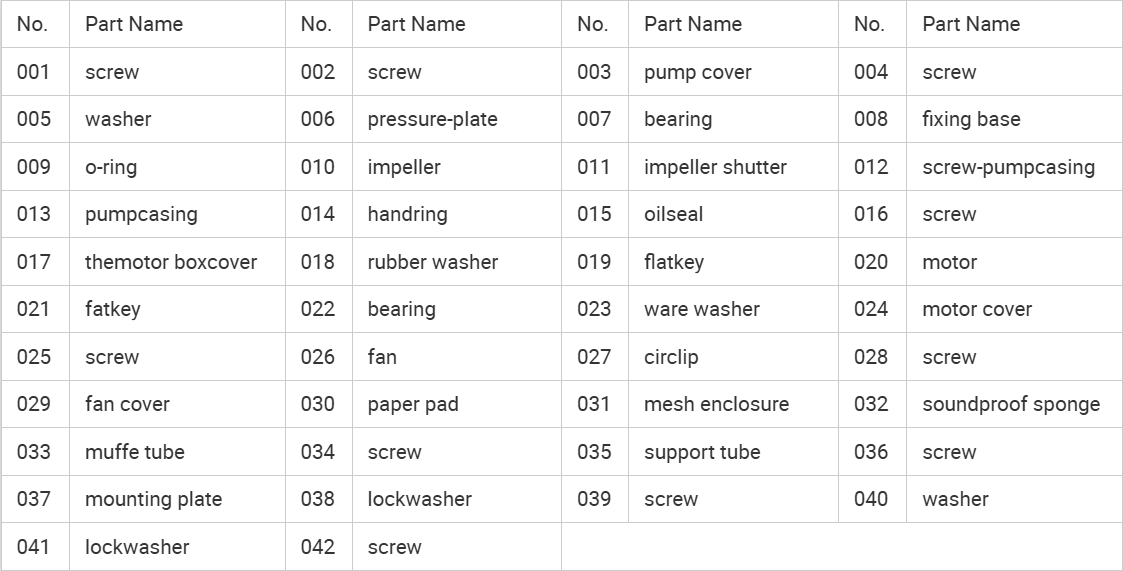The image size is (1123, 571).
Task: Select the 'soundproof sponge' part name
Action: pyautogui.click(x=1011, y=404)
